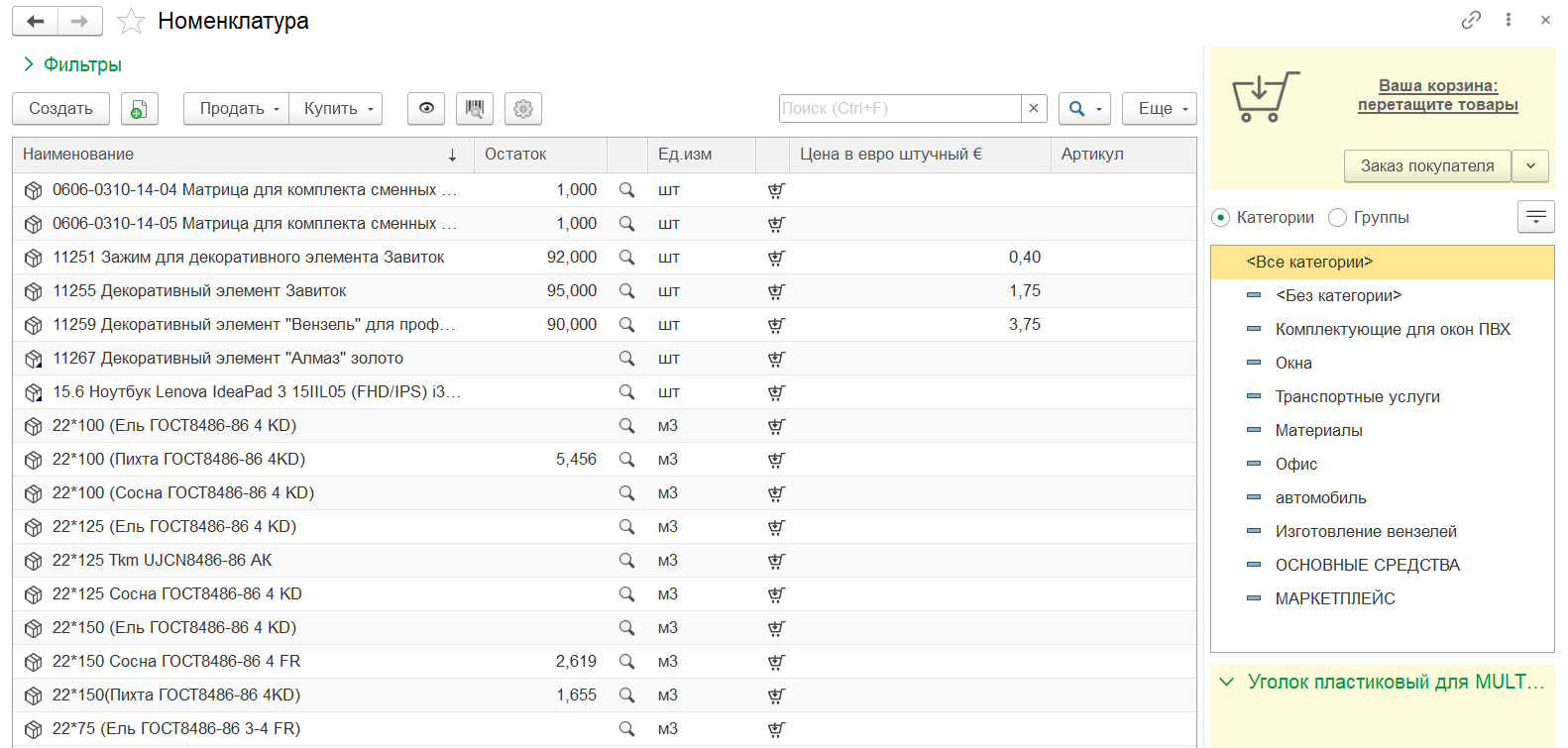Copy page link using chain icon
Screen dimensions: 1568x748
pyautogui.click(x=1471, y=20)
